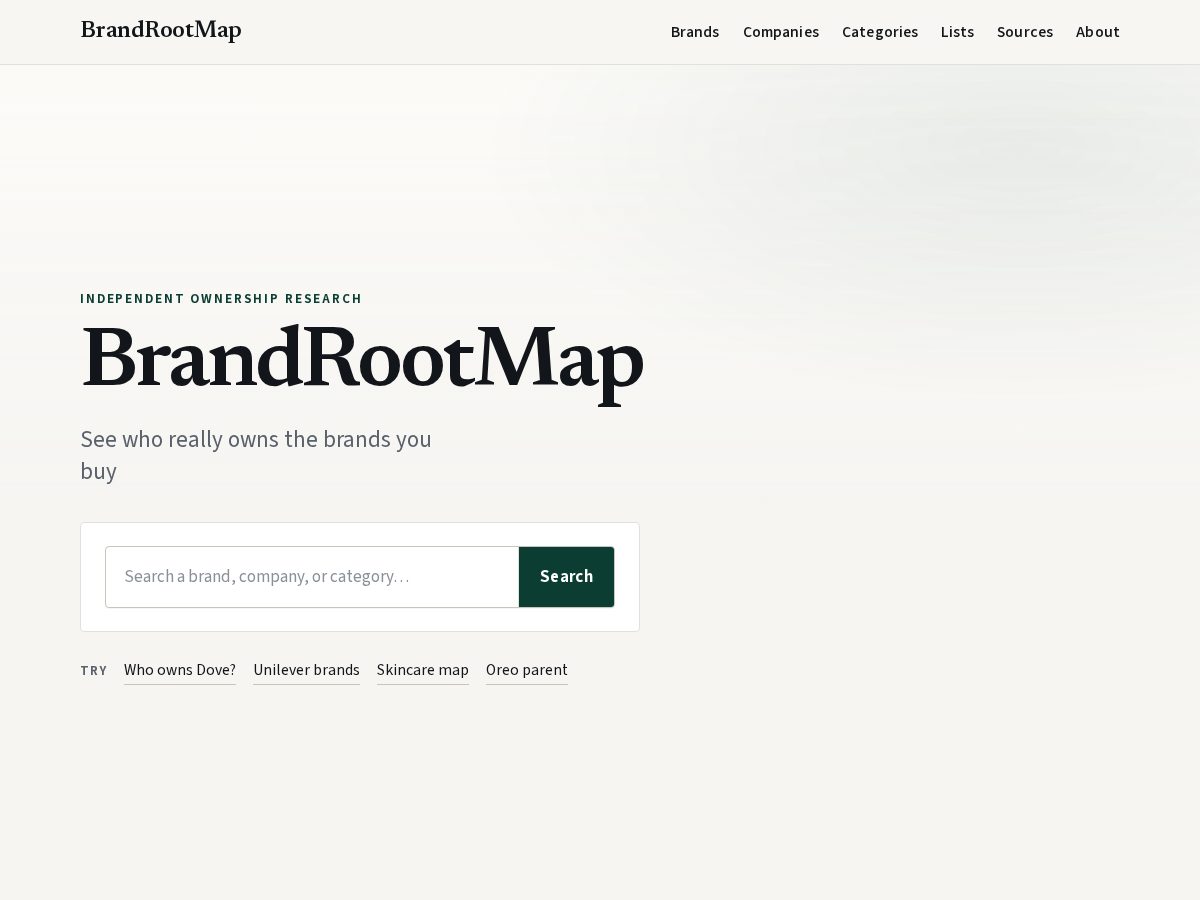Click the green Search button
The image size is (1200, 900).
point(567,577)
